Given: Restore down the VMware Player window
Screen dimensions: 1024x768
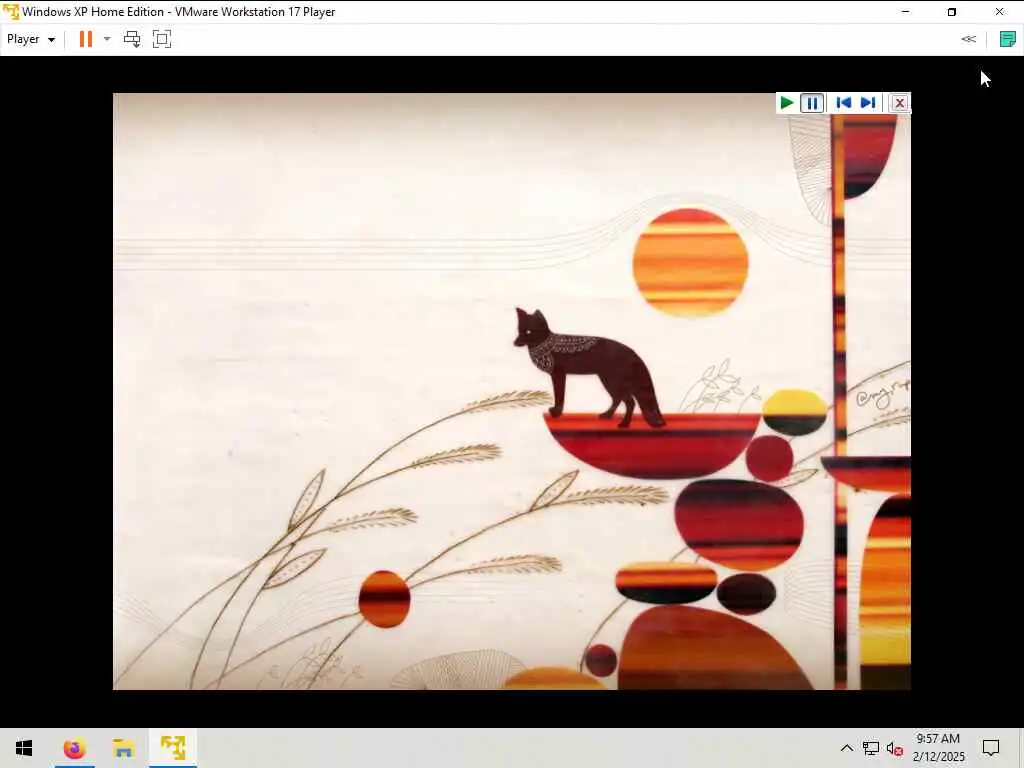Looking at the screenshot, I should click(952, 12).
